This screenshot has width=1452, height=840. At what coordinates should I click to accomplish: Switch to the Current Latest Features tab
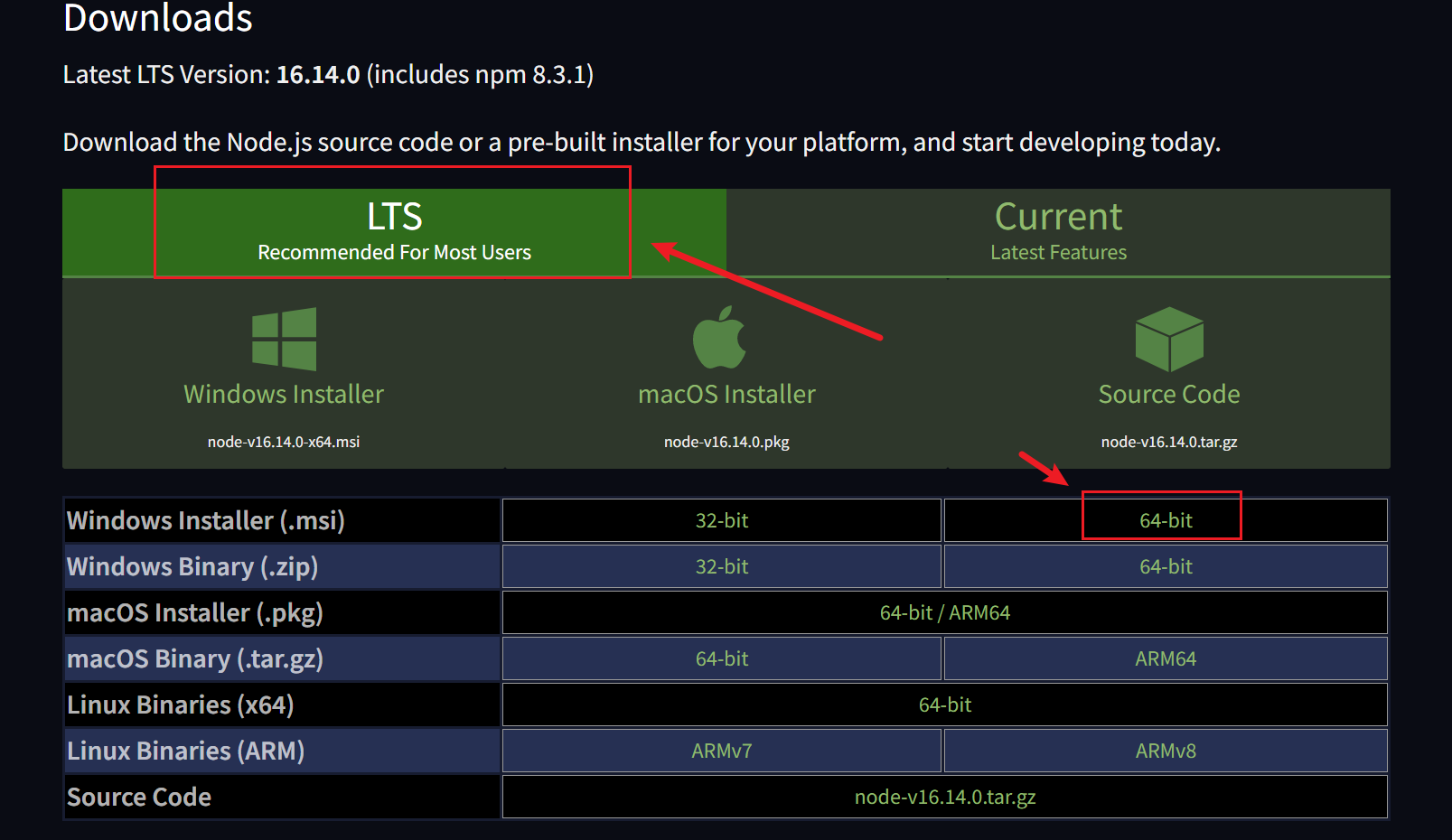1058,232
